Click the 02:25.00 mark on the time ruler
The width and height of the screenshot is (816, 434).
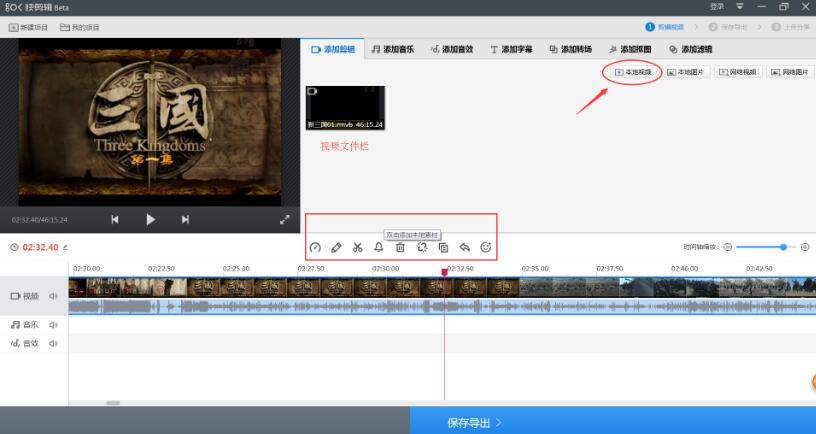coord(236,269)
